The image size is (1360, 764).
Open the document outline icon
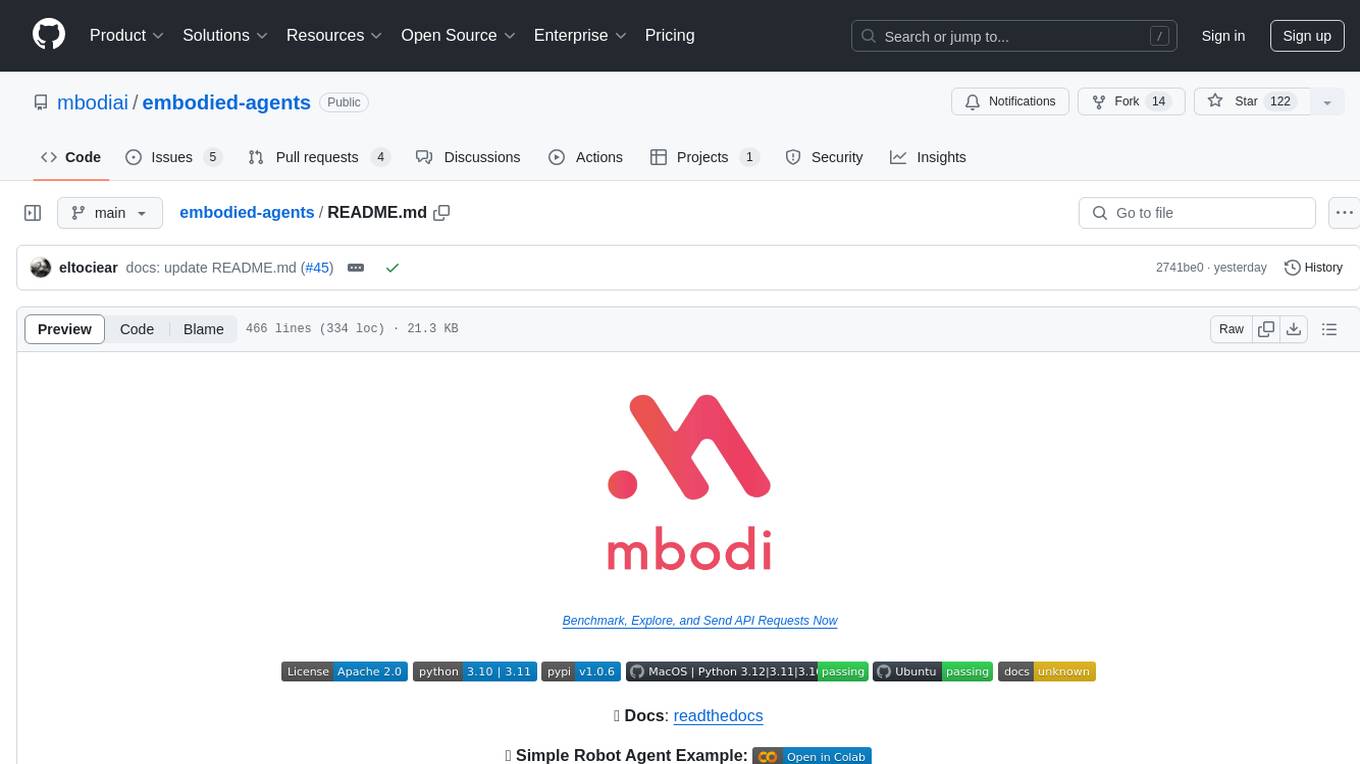click(1329, 329)
